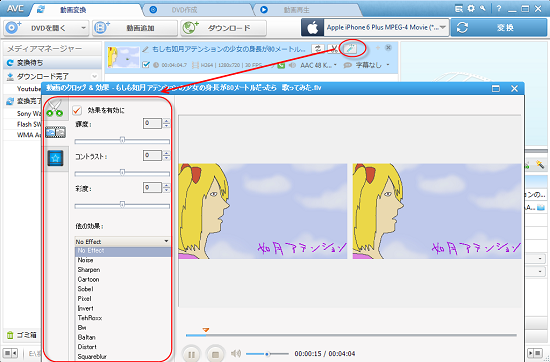Click the player volume slider
Image resolution: width=550 pixels, height=362 pixels.
[x=267, y=354]
